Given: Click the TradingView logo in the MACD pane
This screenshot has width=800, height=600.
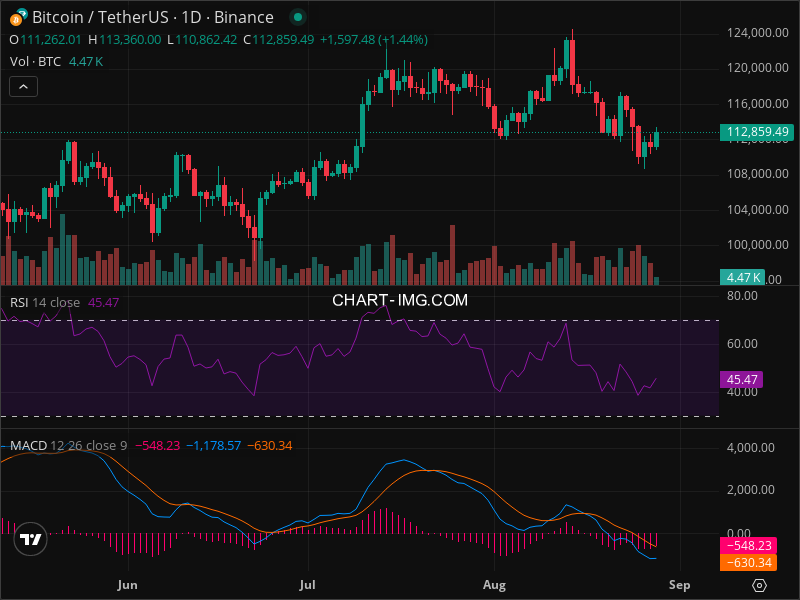Looking at the screenshot, I should pos(31,538).
